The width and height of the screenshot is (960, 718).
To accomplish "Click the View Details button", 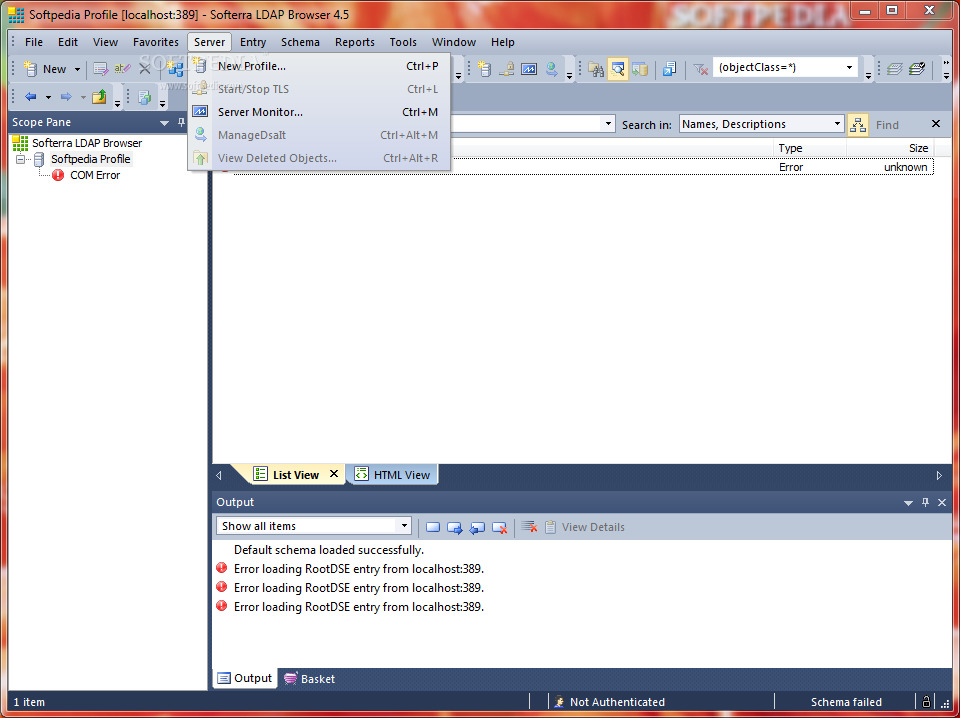I will [585, 527].
